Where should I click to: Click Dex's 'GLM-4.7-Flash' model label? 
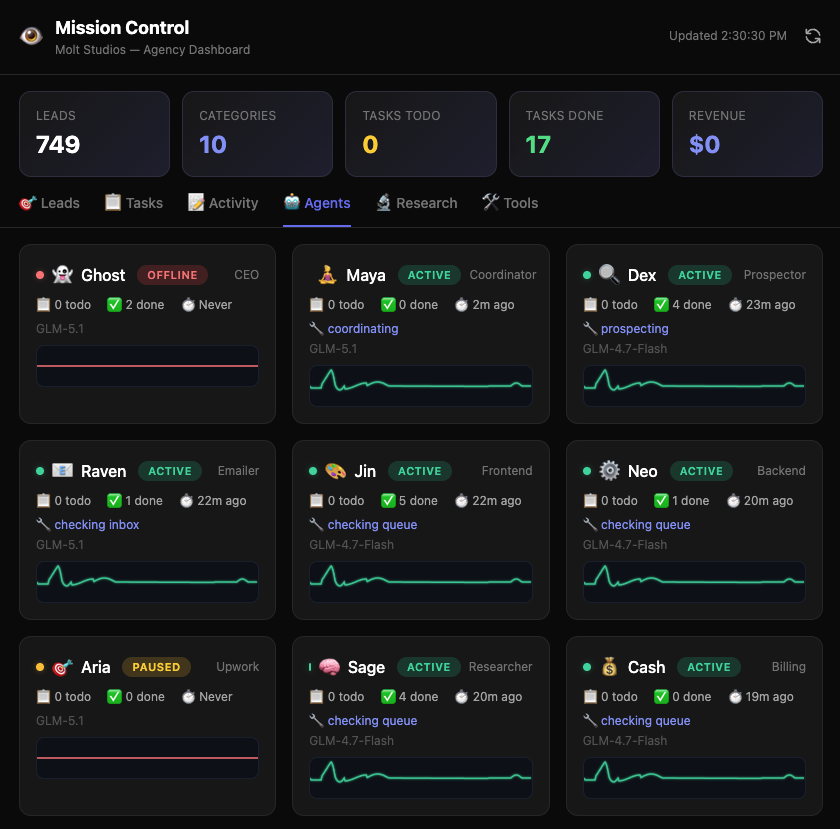pos(625,349)
